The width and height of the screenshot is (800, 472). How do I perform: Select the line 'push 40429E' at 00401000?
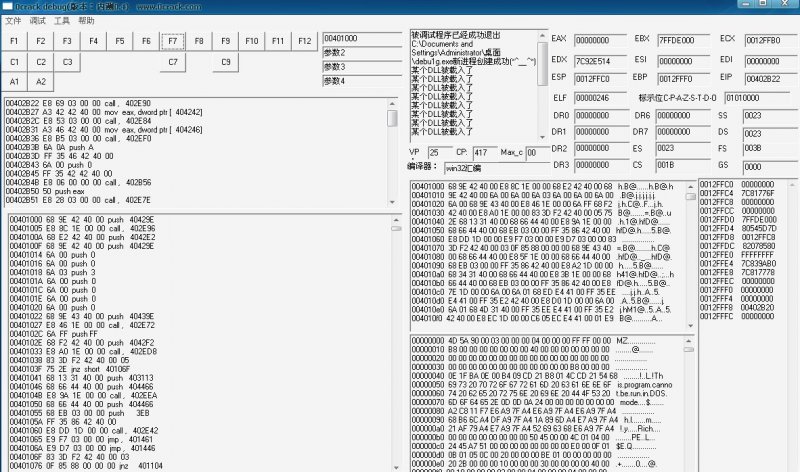pyautogui.click(x=82, y=220)
